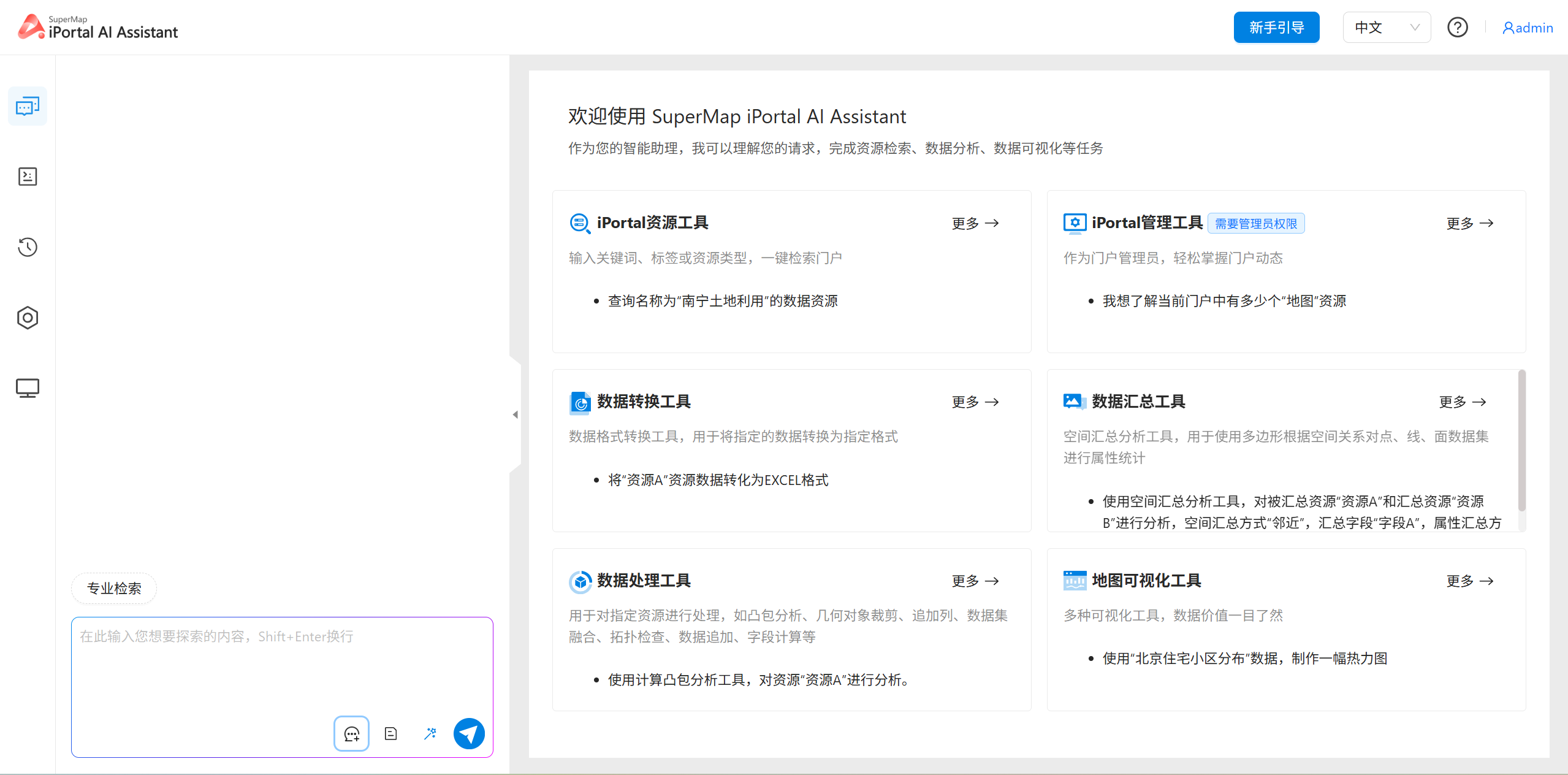Screen dimensions: 1568x775
Task: Open the monitor display sidebar icon
Action: (x=28, y=388)
